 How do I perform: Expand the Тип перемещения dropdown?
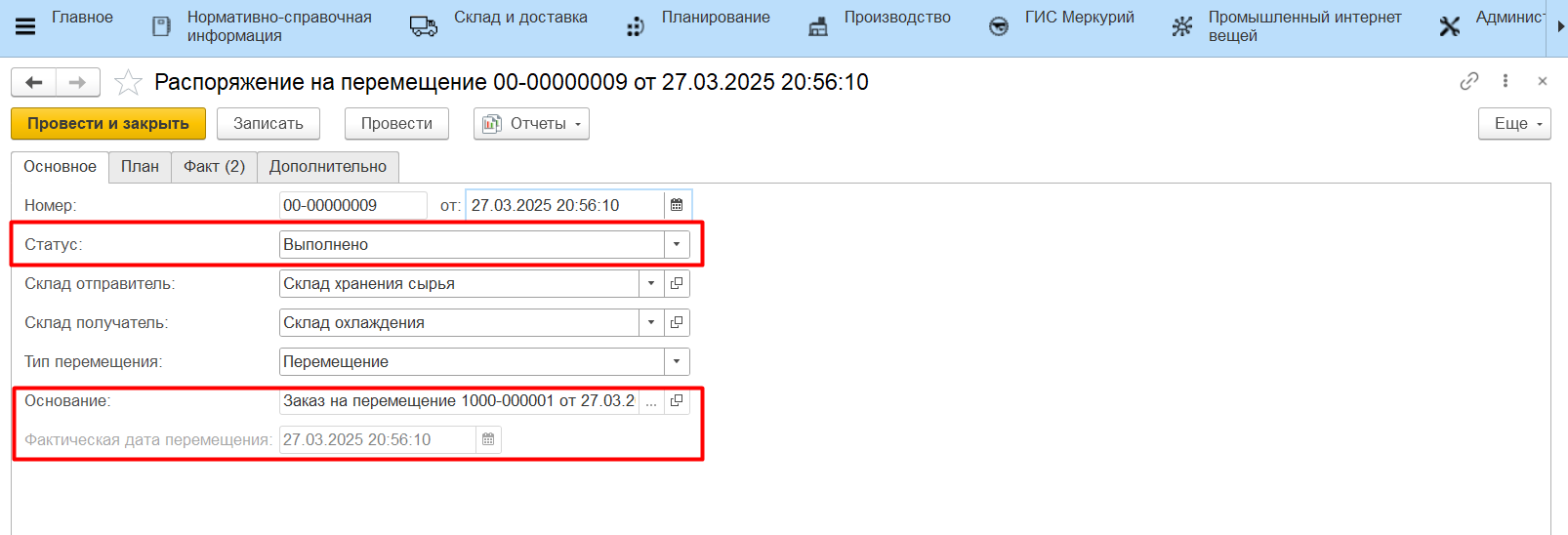click(x=677, y=361)
